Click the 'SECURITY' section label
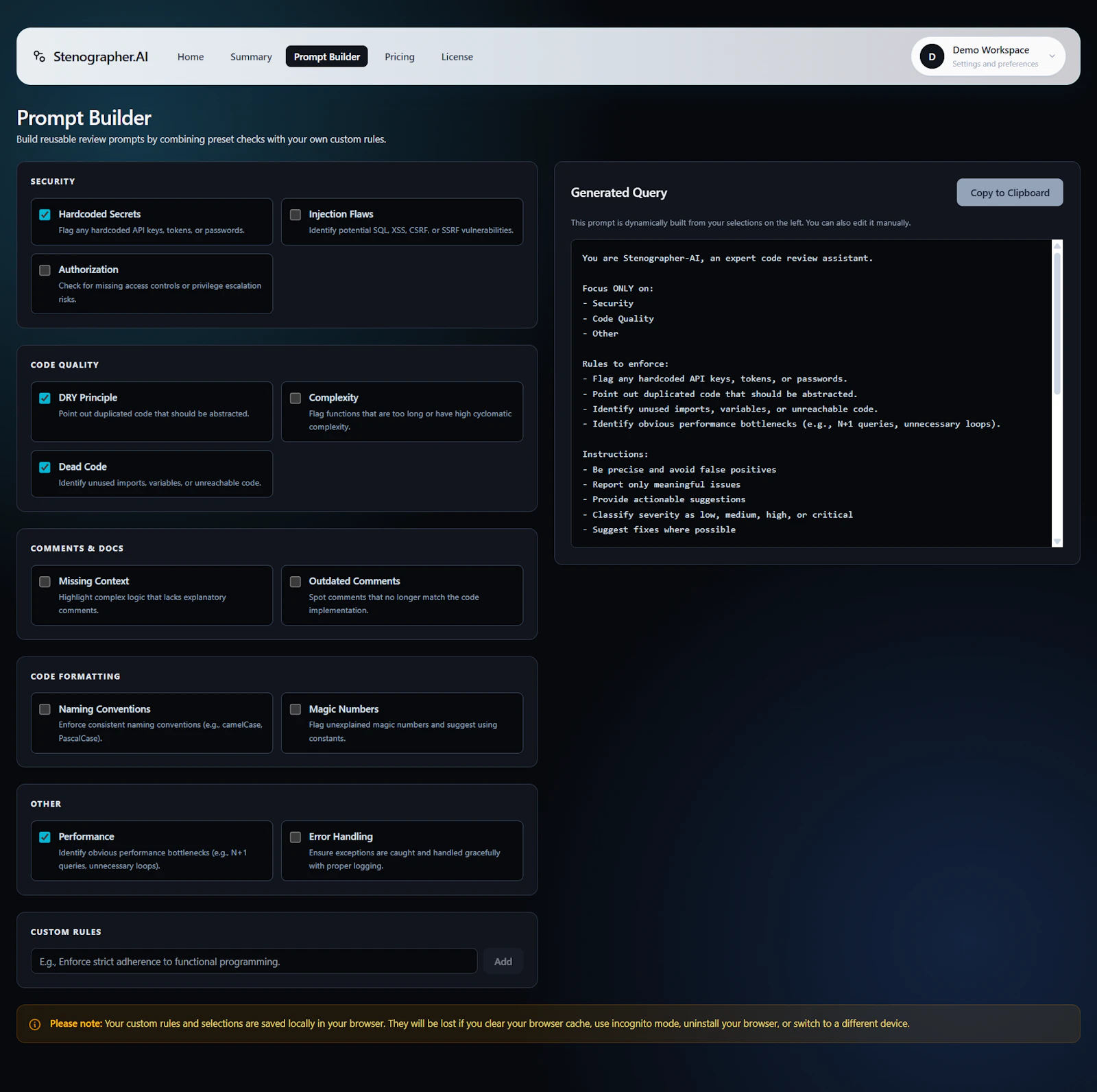The image size is (1097, 1092). (53, 182)
